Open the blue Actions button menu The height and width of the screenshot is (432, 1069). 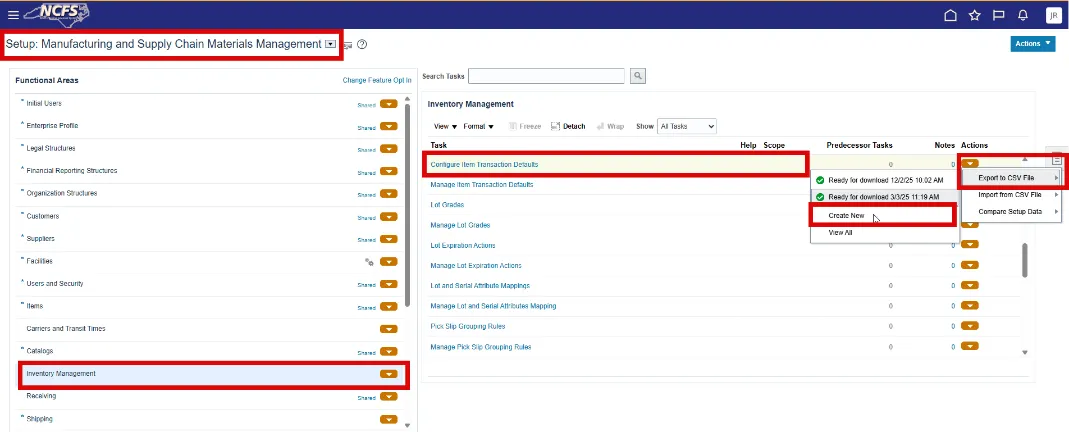click(x=1033, y=44)
